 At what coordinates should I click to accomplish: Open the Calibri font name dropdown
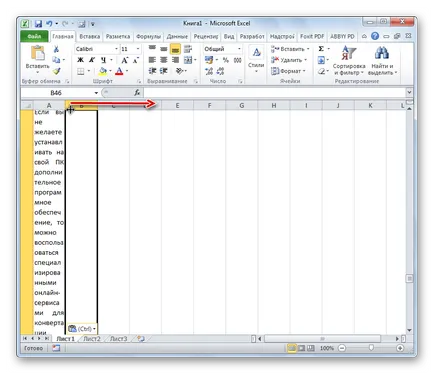(x=116, y=49)
